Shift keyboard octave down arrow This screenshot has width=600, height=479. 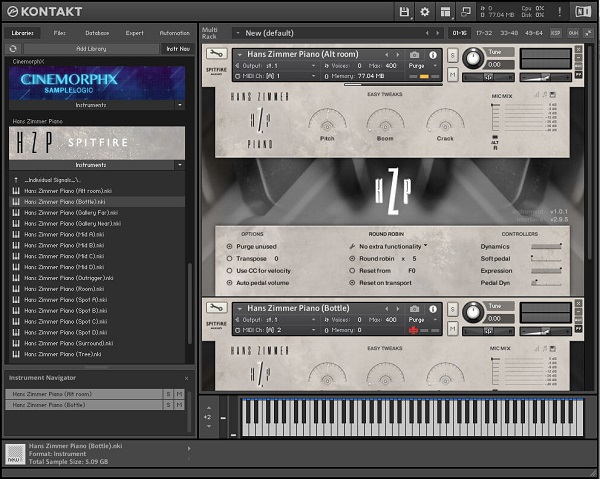[x=209, y=426]
